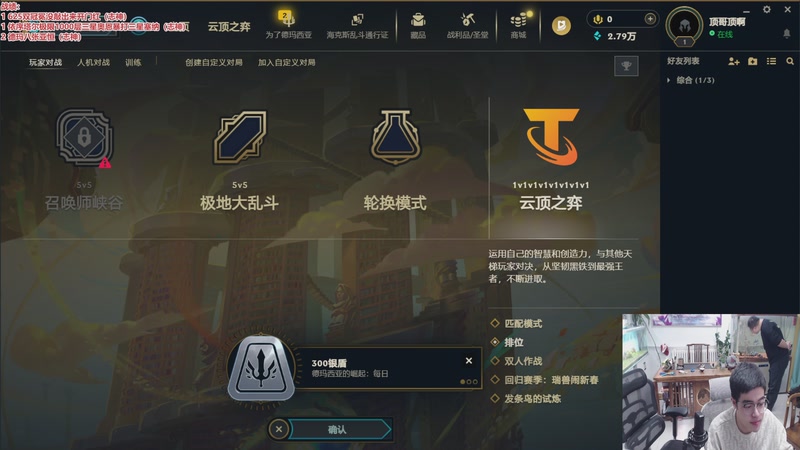Open the settings gear icon
800x450 pixels.
click(767, 10)
